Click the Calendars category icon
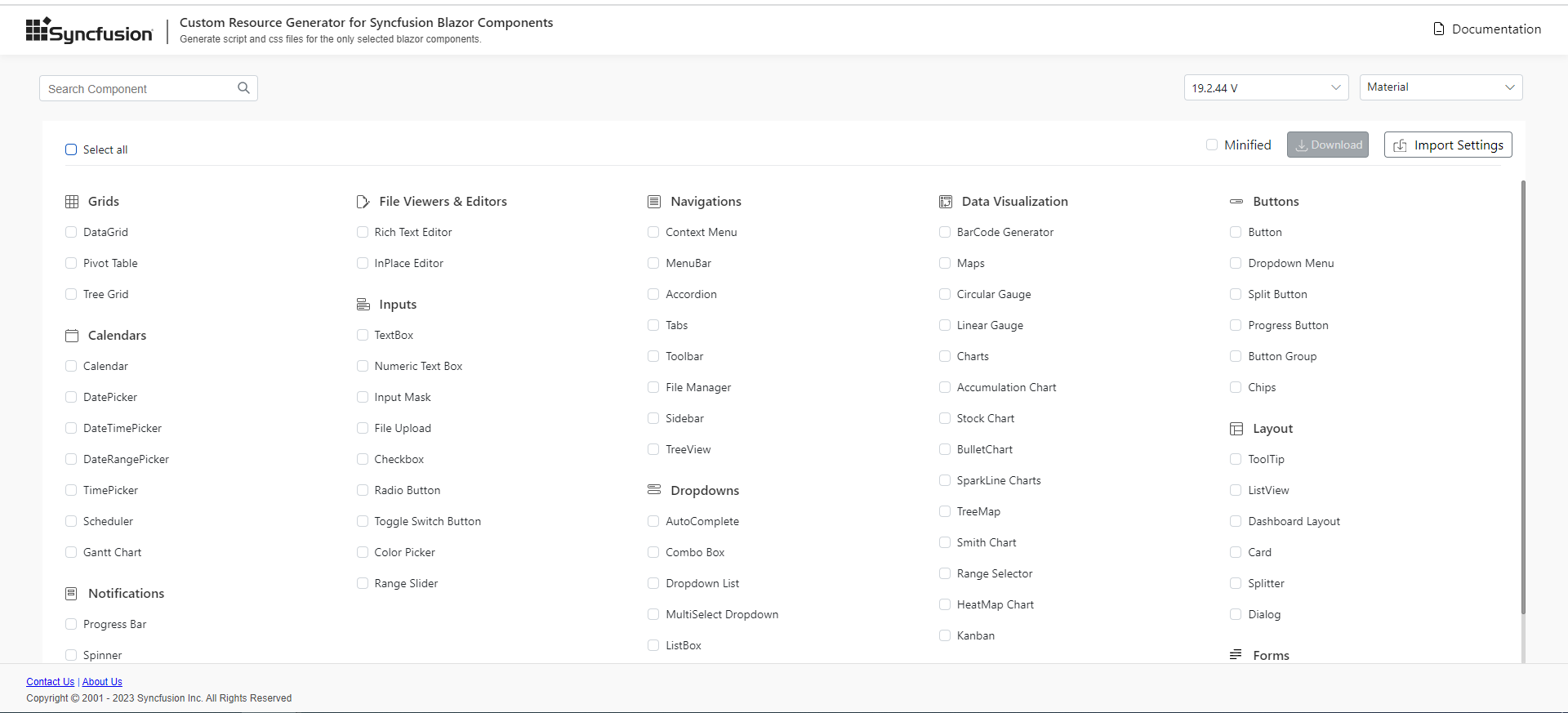Screen dimensions: 1568x713 tap(72, 336)
